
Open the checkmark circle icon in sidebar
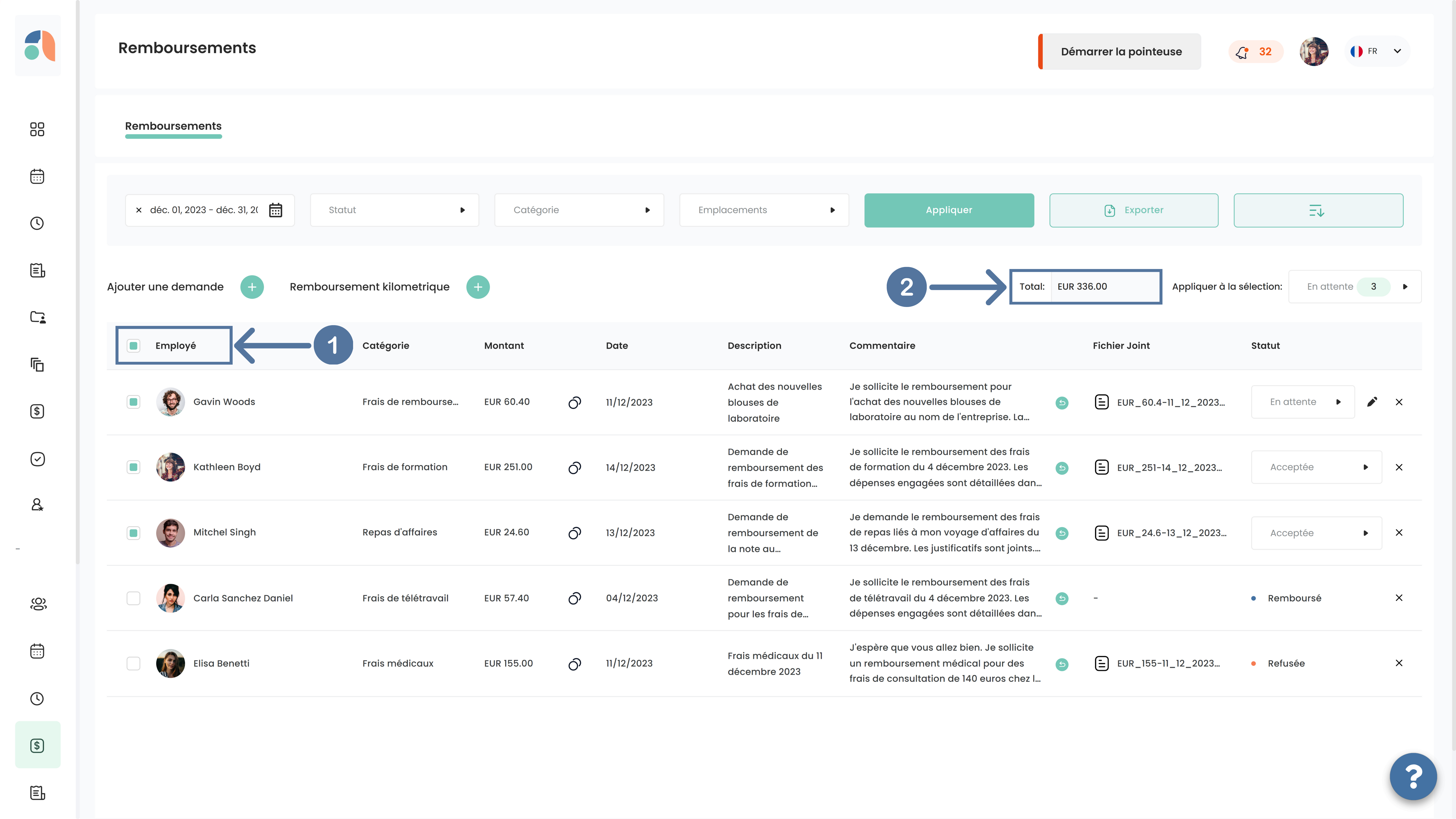(37, 458)
